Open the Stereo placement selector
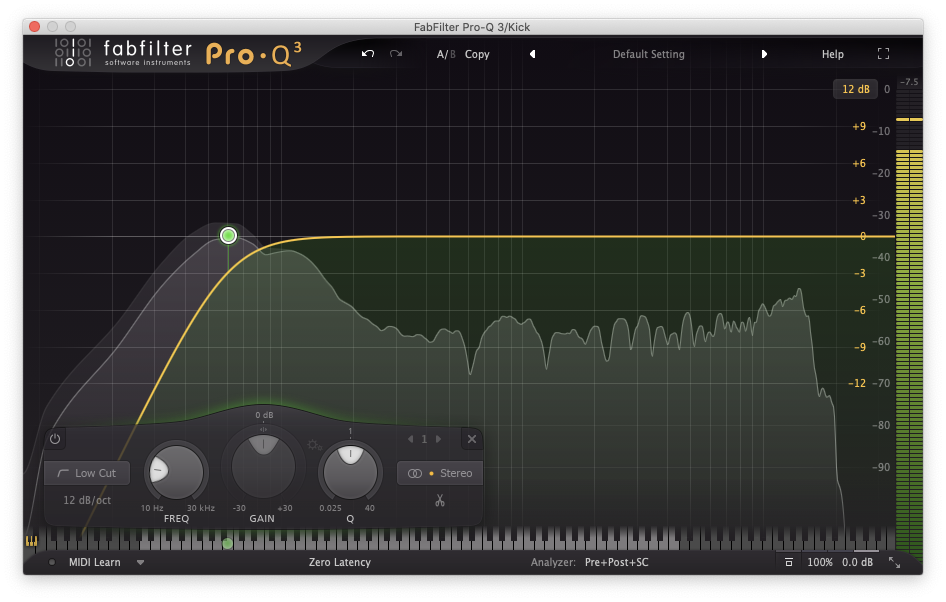This screenshot has width=946, height=602. pos(440,474)
